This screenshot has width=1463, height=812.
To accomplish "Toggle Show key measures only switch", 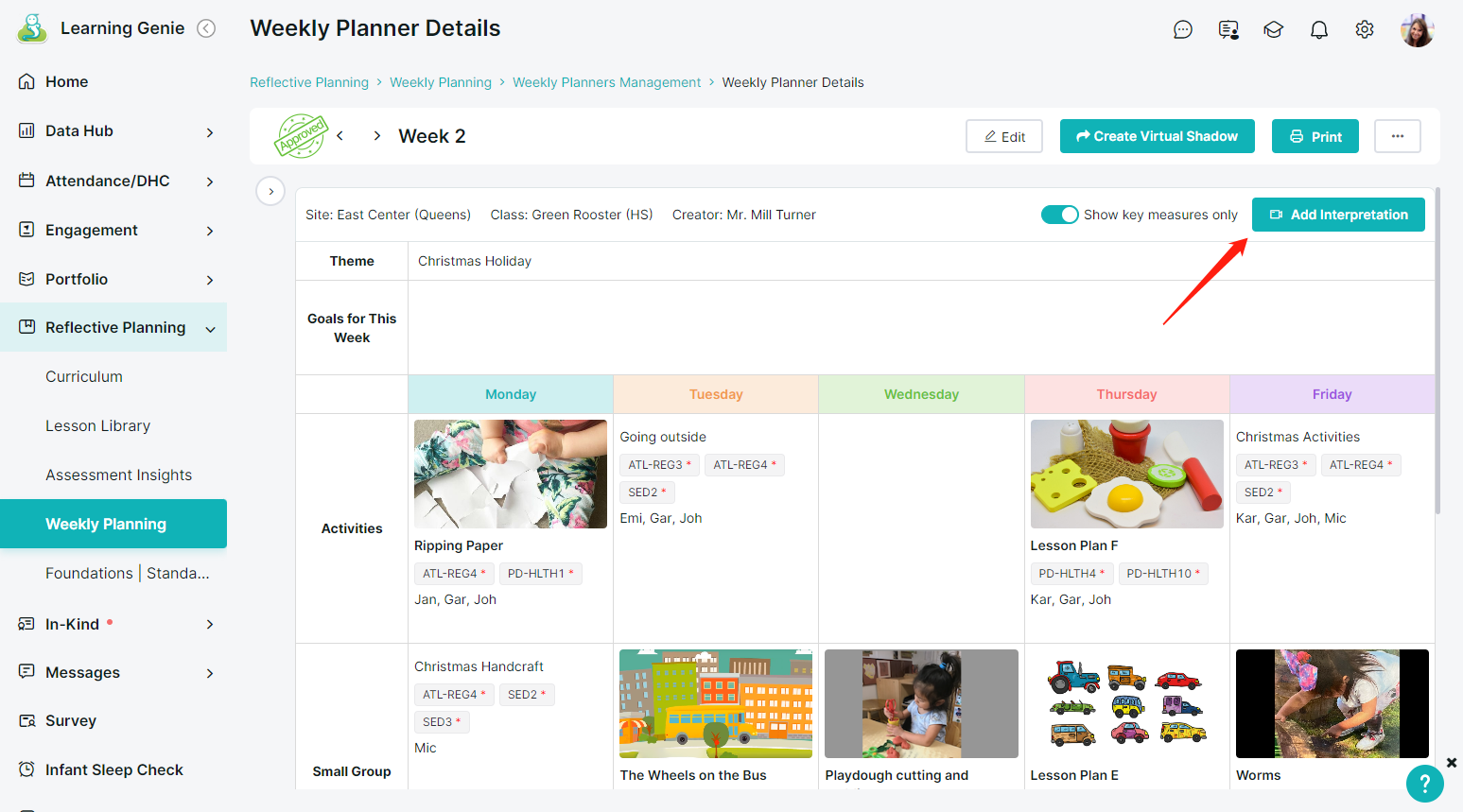I will pyautogui.click(x=1059, y=215).
